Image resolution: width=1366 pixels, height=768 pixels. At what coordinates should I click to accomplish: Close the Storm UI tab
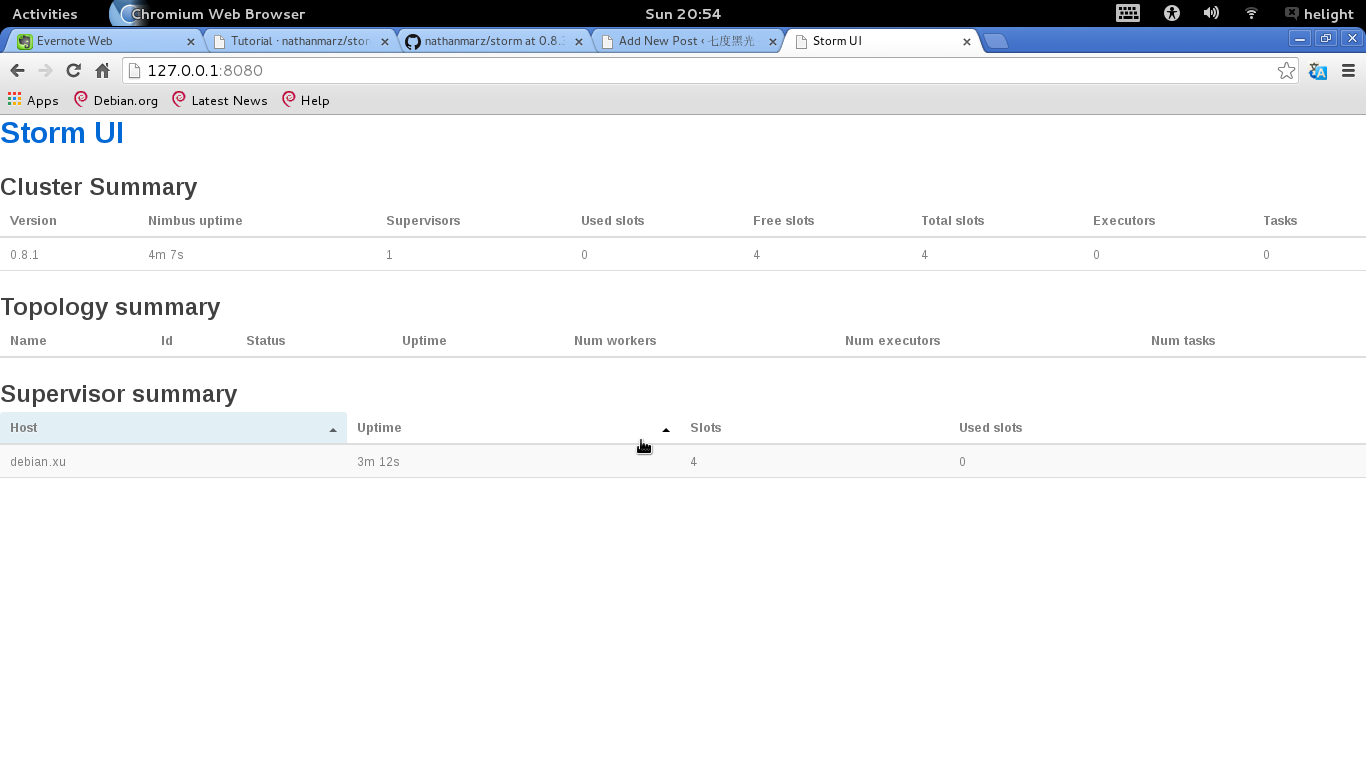tap(967, 42)
